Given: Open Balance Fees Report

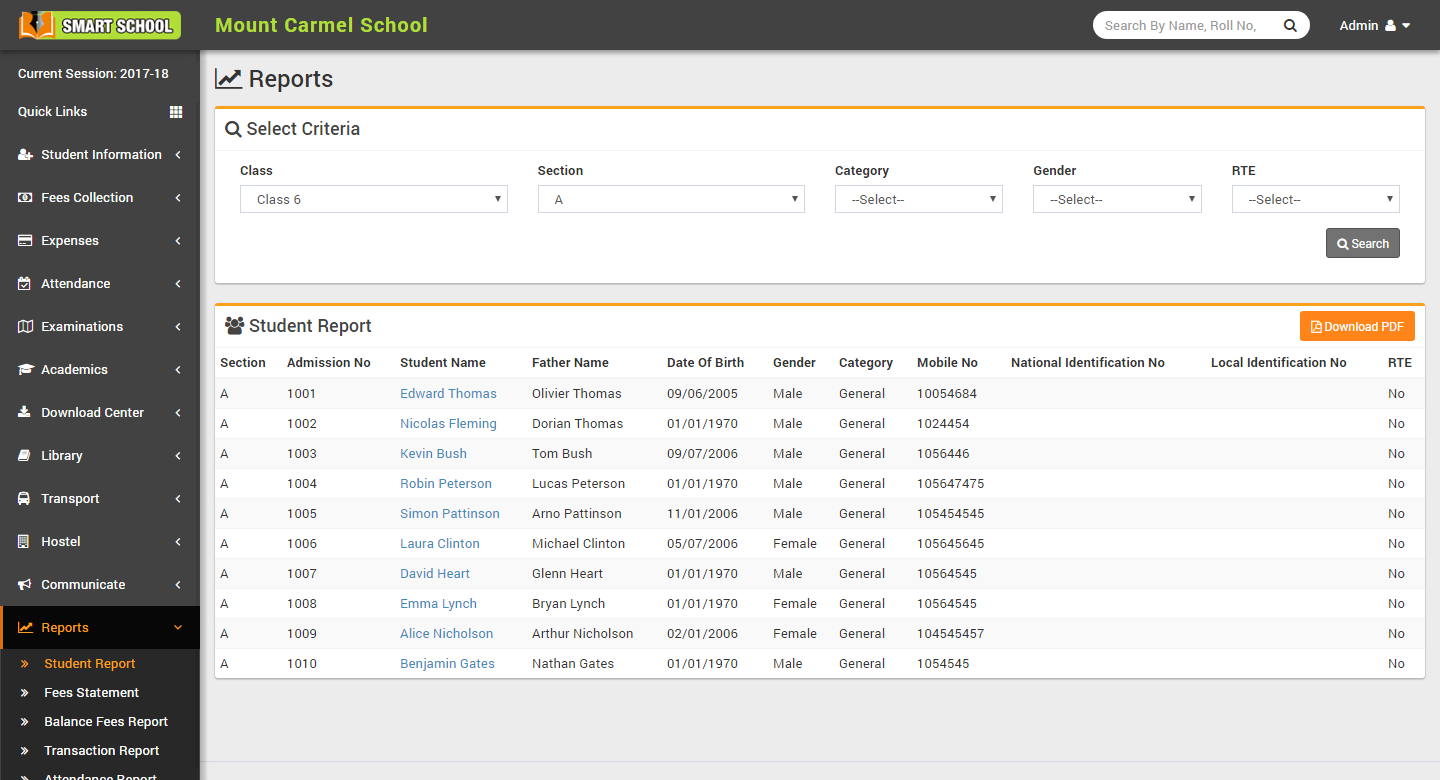Looking at the screenshot, I should click(105, 721).
